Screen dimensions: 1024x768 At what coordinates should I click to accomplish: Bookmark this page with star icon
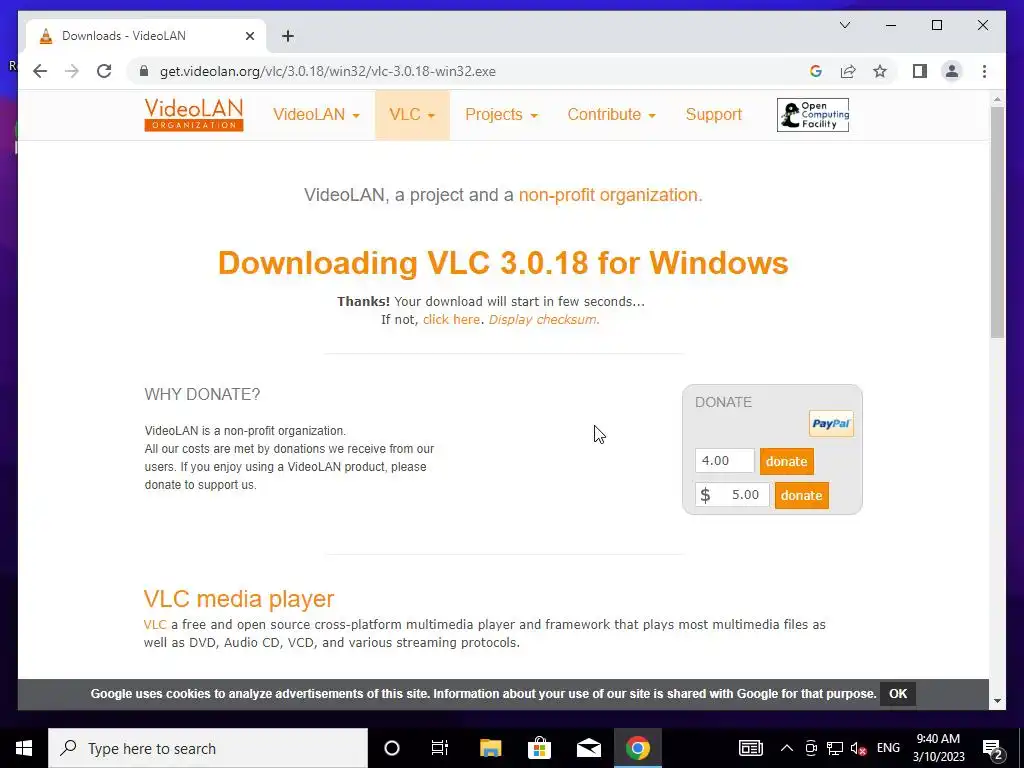pos(880,71)
